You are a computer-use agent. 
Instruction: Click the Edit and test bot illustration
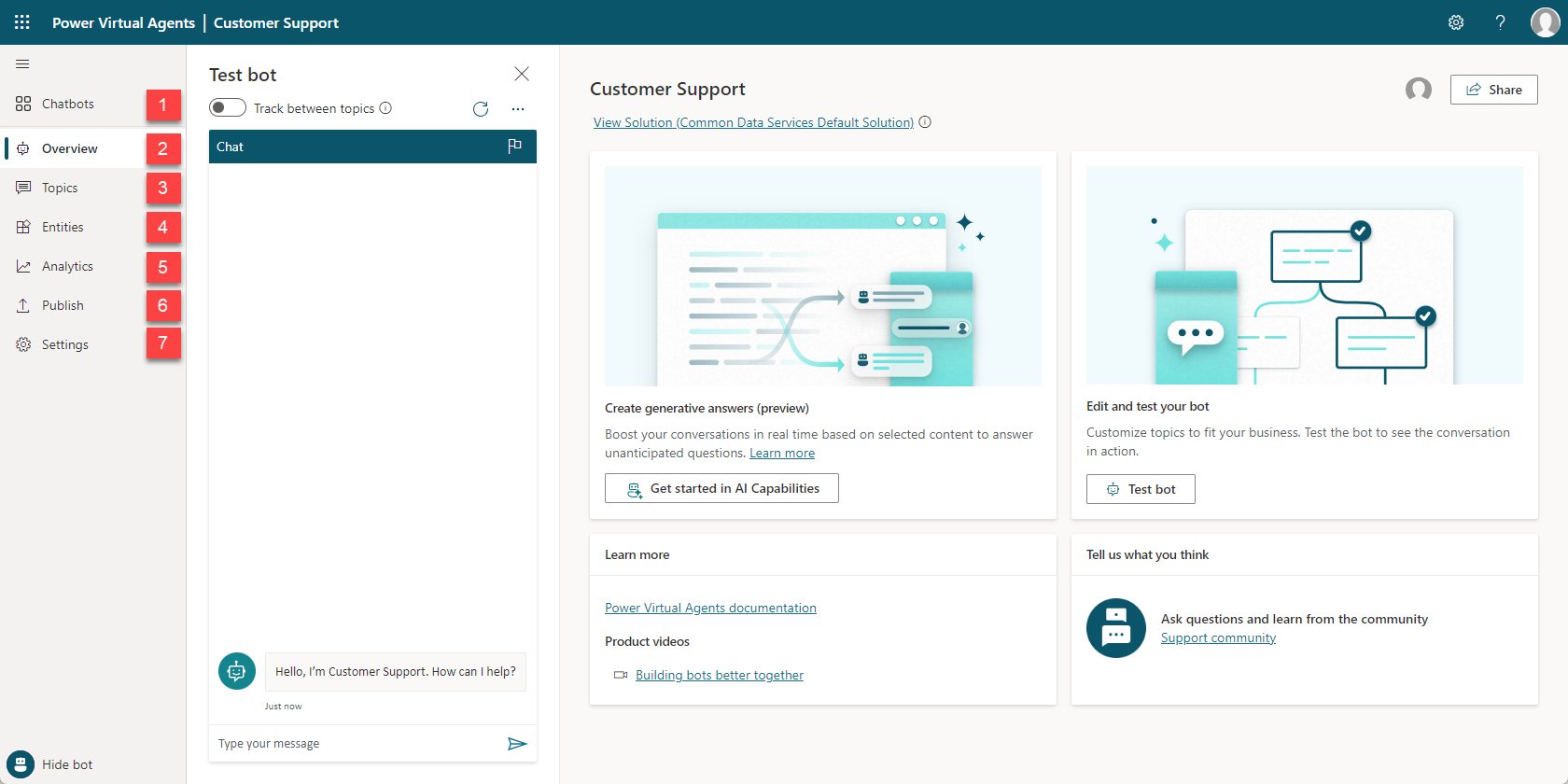1305,275
